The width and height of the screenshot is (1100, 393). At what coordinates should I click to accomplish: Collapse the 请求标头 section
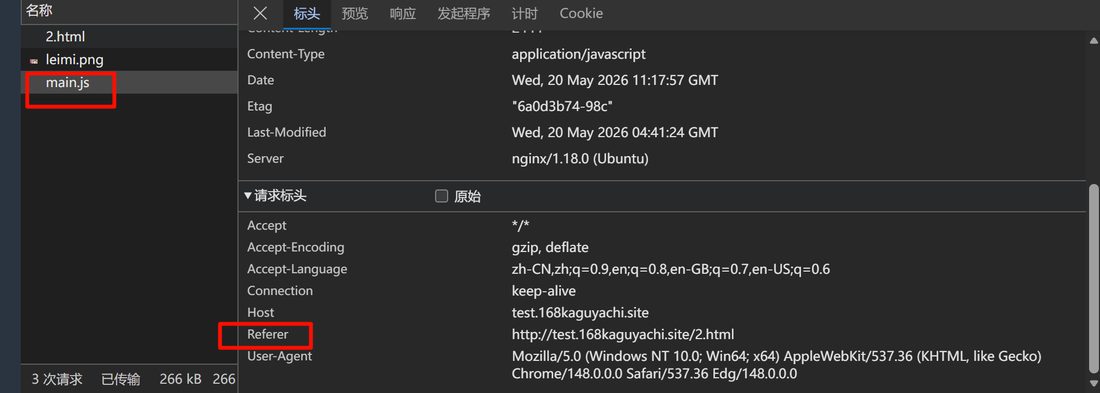[x=275, y=196]
